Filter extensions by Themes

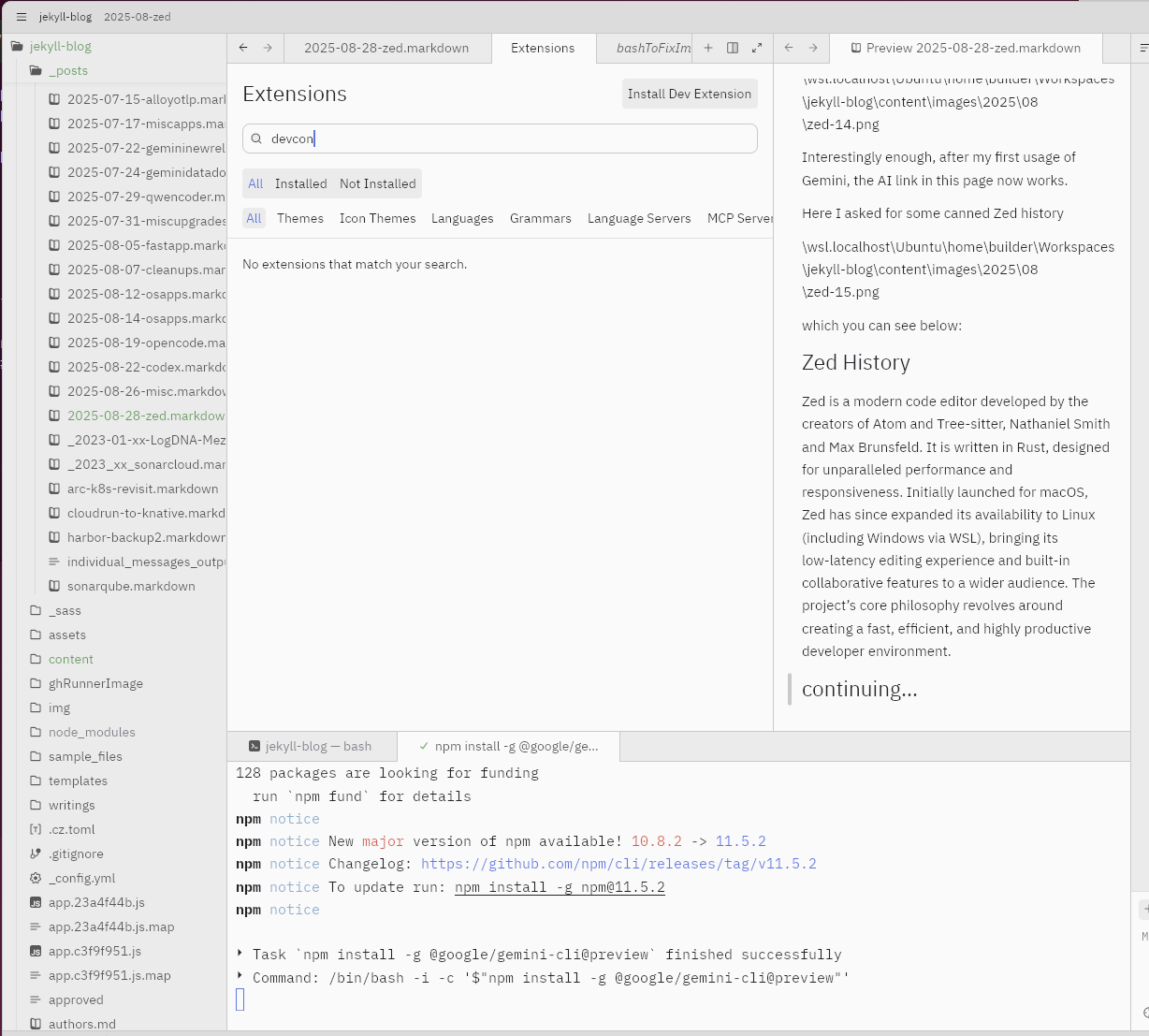(300, 218)
